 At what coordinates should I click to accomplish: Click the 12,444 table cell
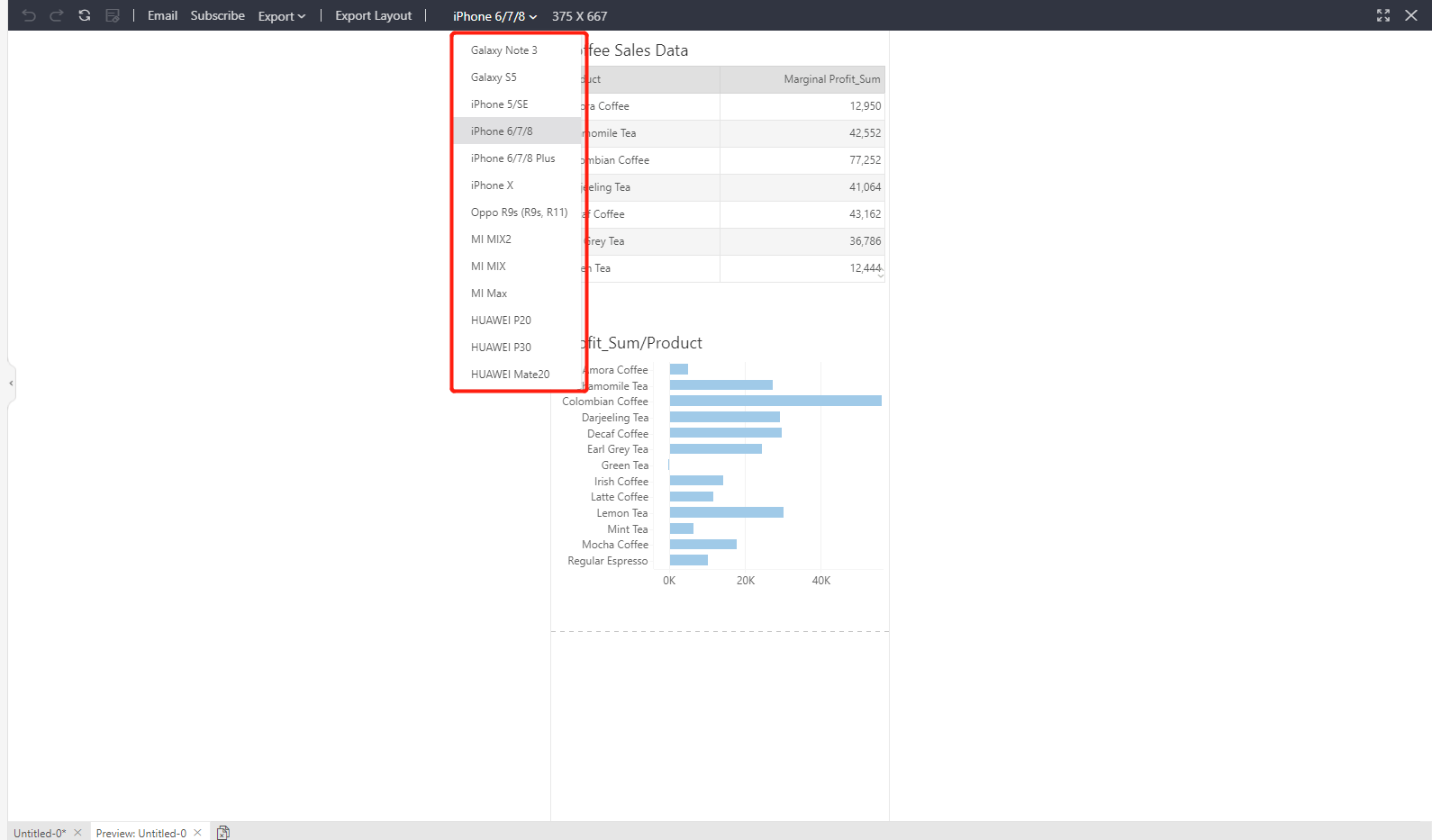tap(802, 268)
